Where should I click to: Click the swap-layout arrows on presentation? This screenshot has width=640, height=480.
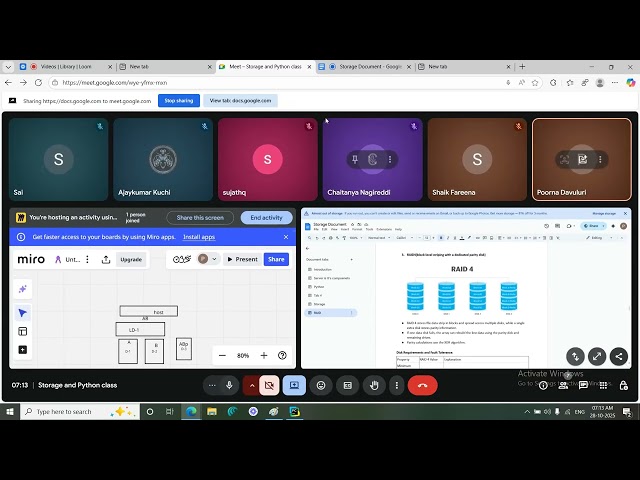coord(575,356)
